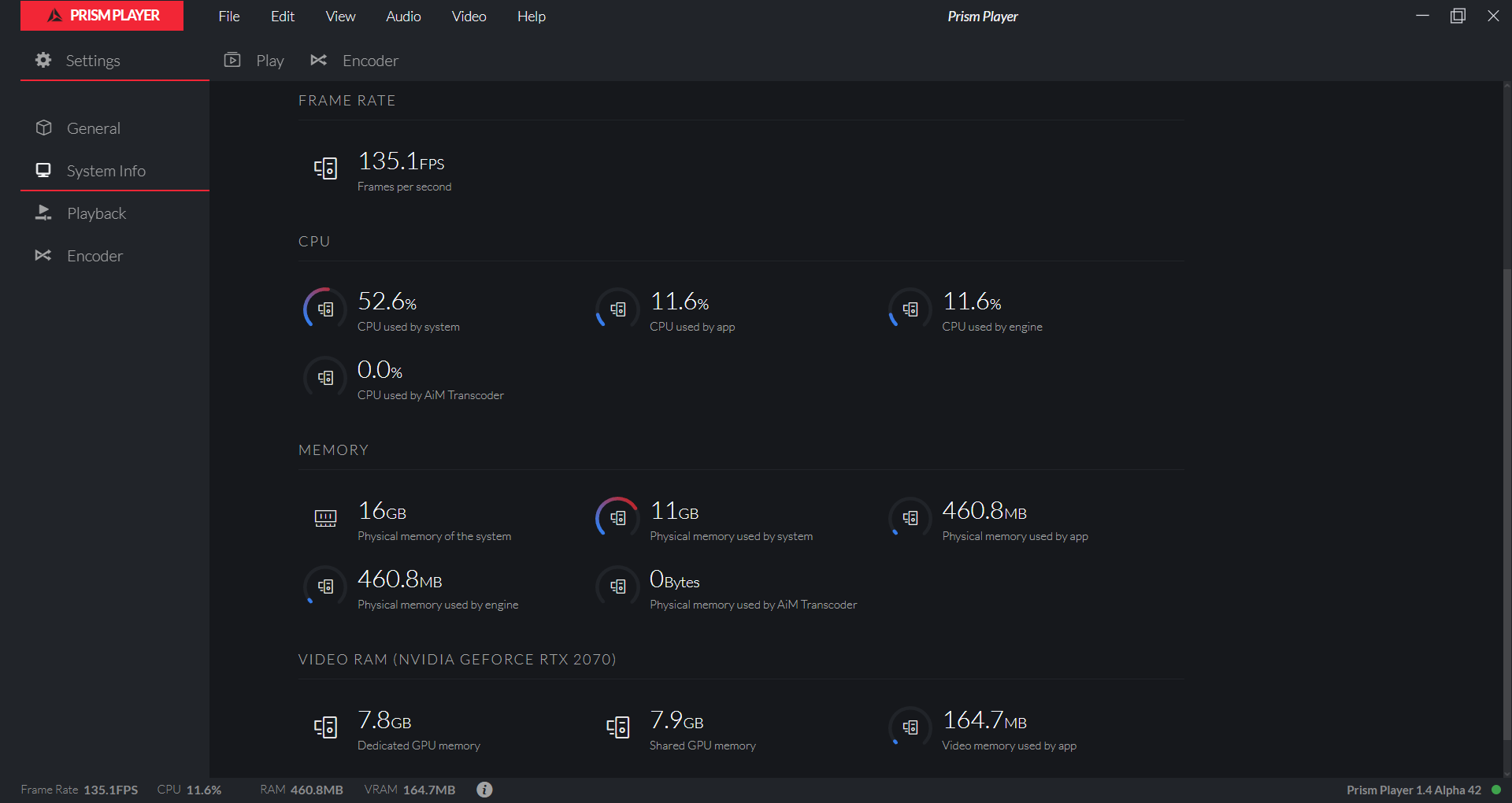Click the 7.9GB shared GPU memory value
The height and width of the screenshot is (803, 1512).
point(676,720)
